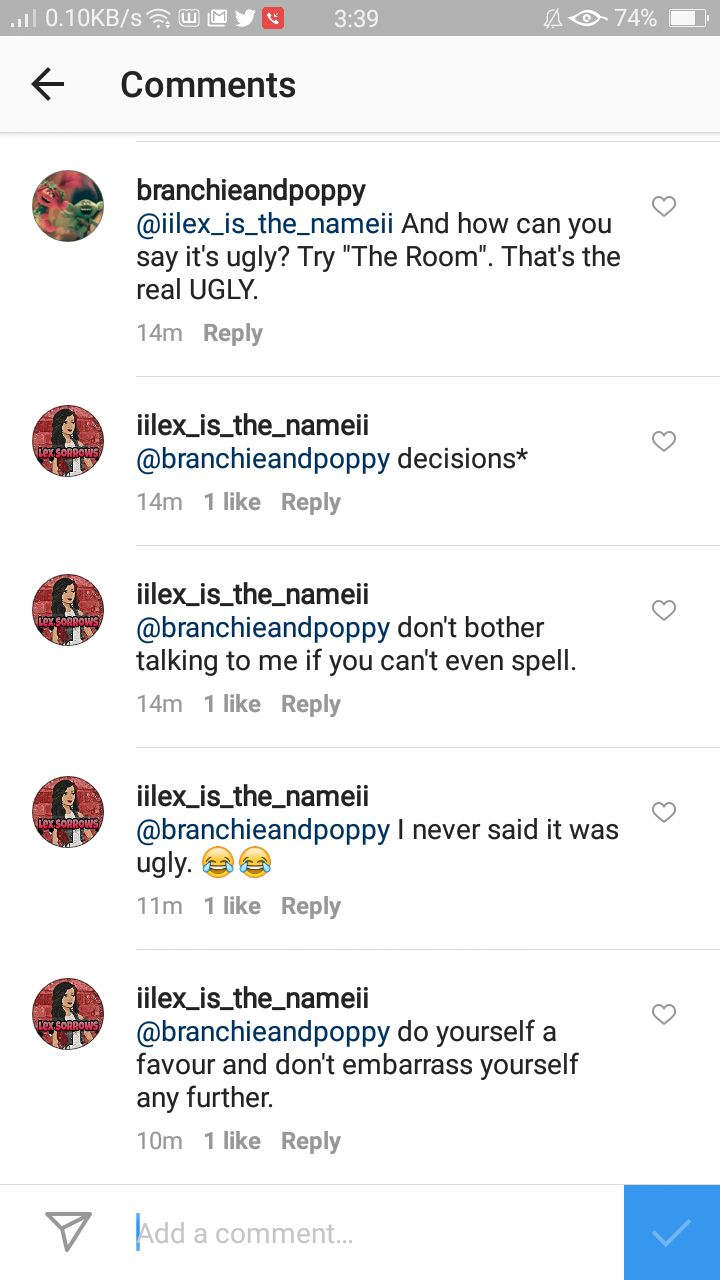Viewport: 720px width, 1280px height.
Task: Submit comment with the blue checkmark button
Action: (672, 1233)
